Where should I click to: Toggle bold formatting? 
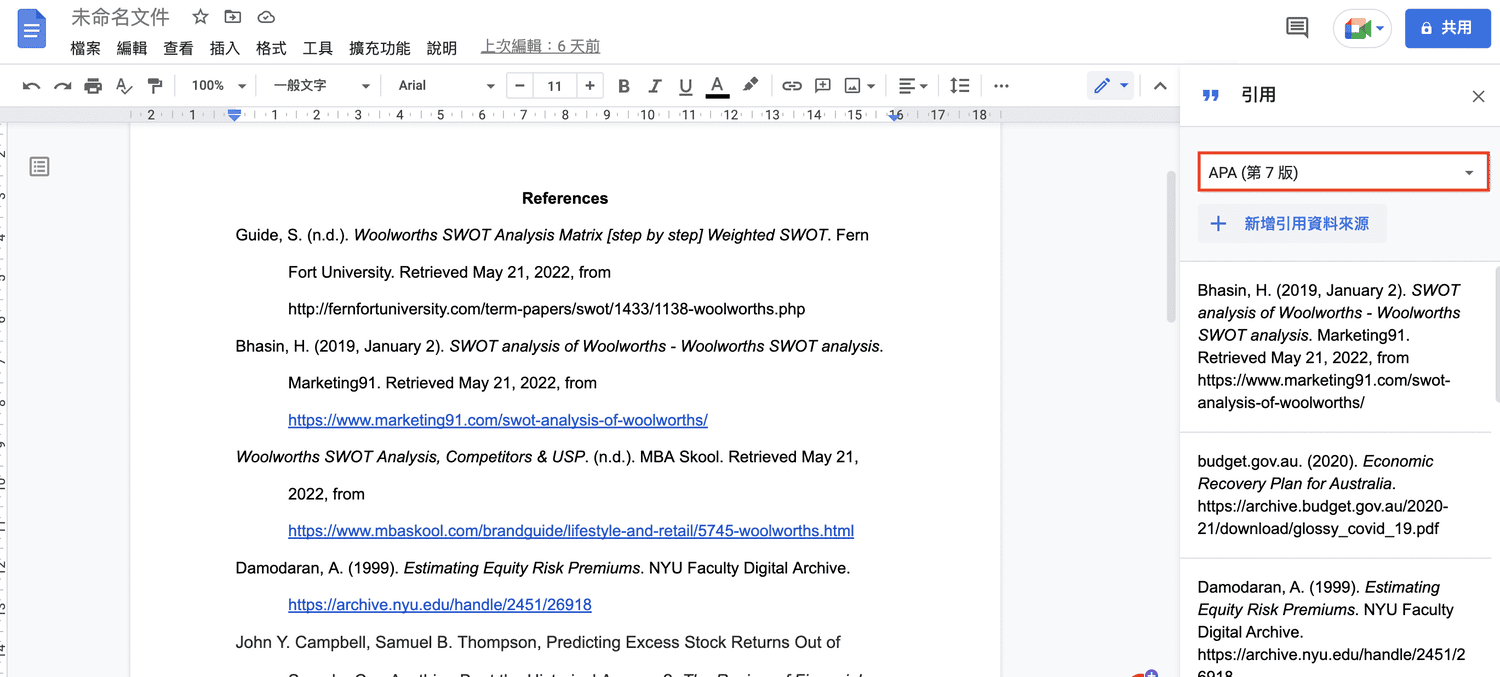click(x=624, y=86)
